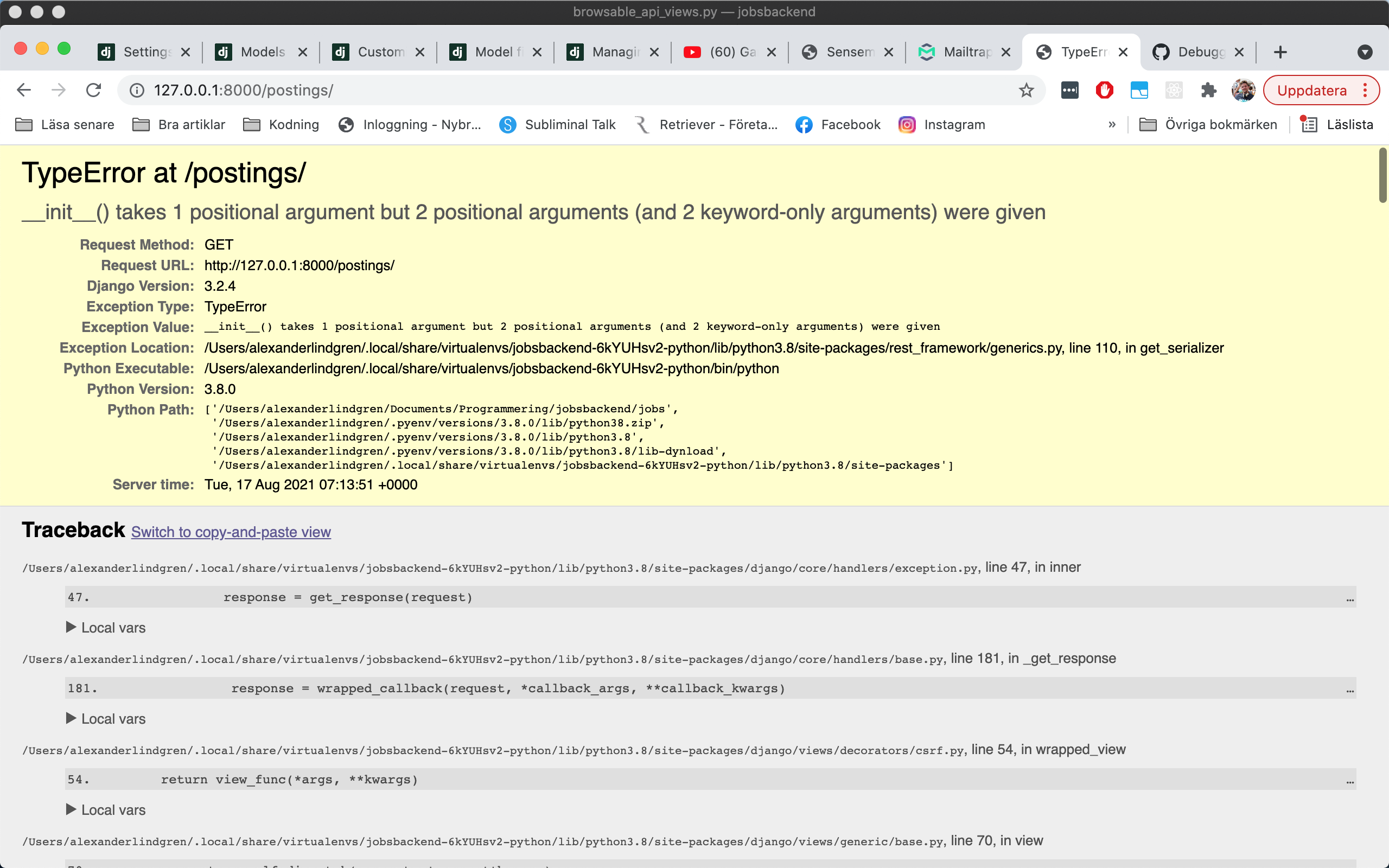The width and height of the screenshot is (1389, 868).
Task: Click the Chrome profile avatar
Action: point(1243,90)
